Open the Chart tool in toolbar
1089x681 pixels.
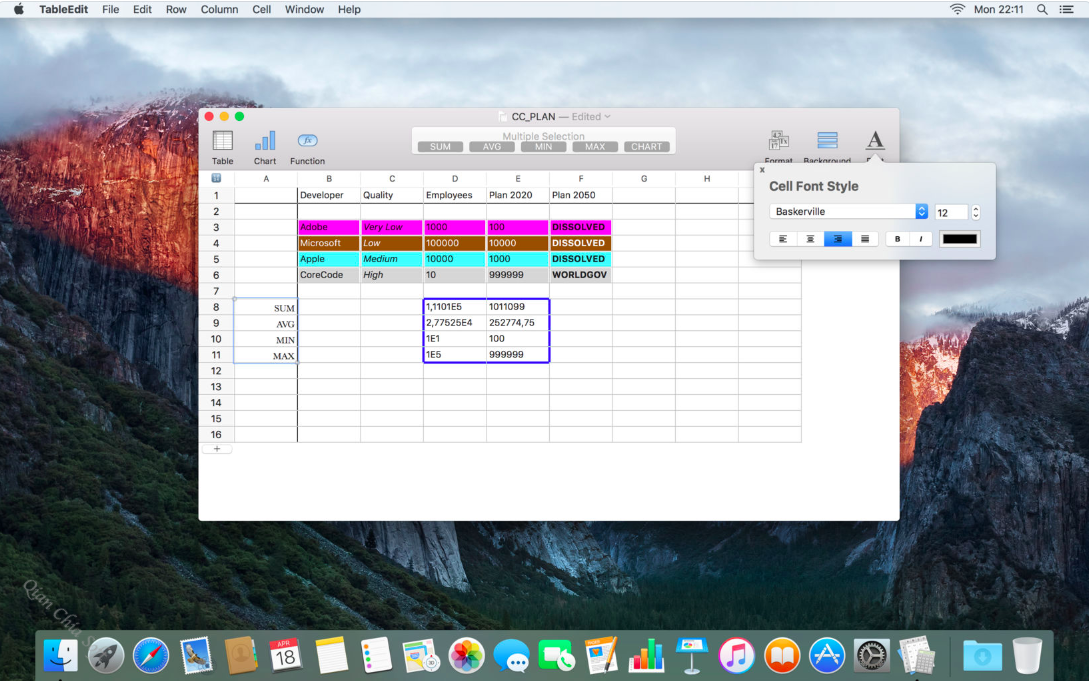tap(265, 147)
